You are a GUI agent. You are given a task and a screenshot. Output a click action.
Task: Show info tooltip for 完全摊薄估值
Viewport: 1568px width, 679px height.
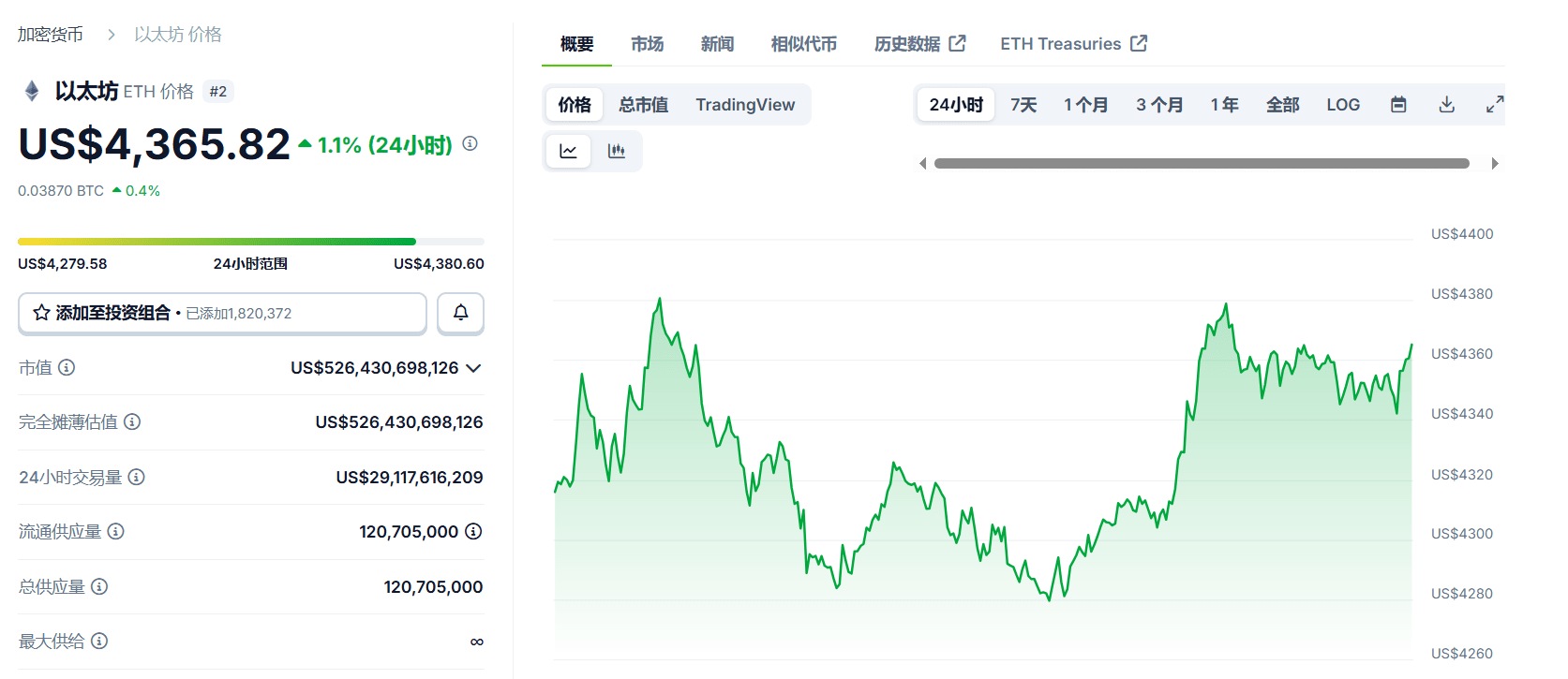(132, 421)
